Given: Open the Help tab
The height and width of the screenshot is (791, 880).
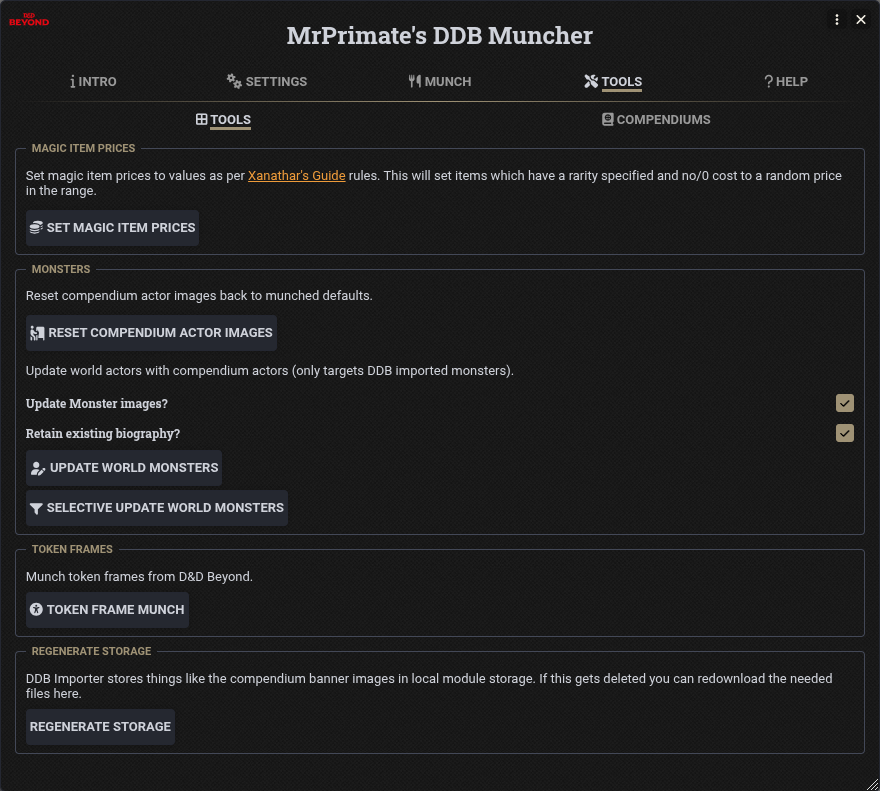Looking at the screenshot, I should click(786, 81).
